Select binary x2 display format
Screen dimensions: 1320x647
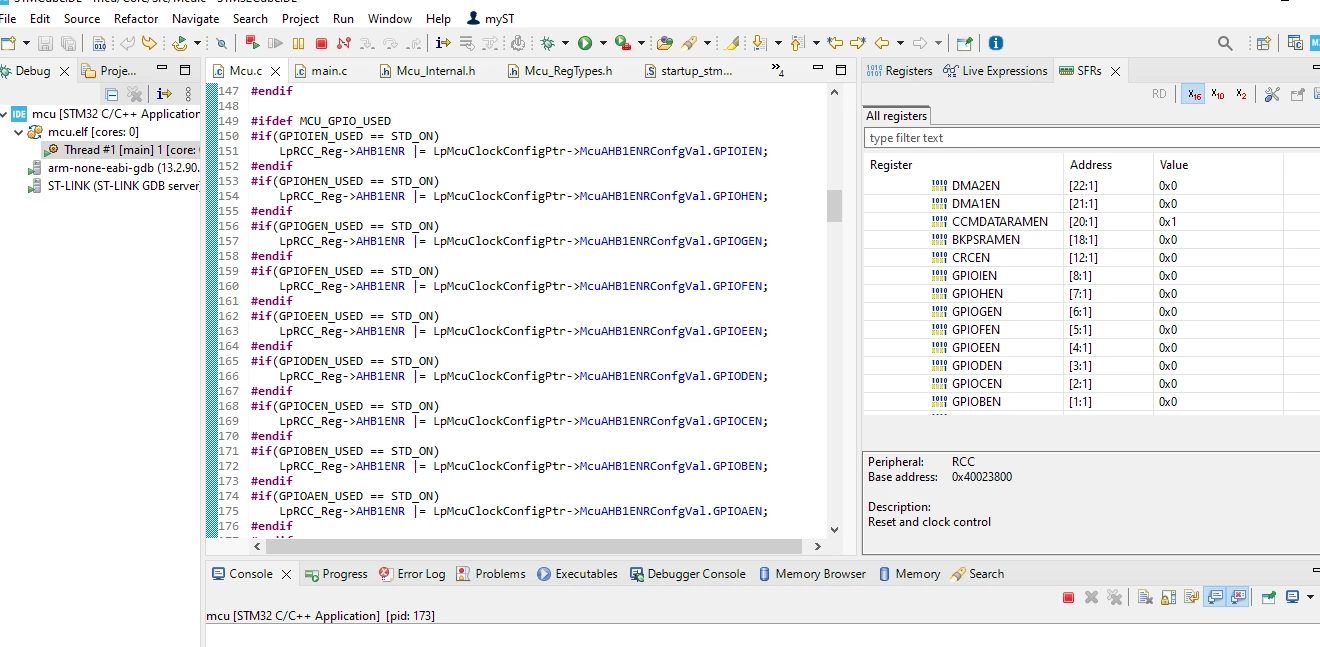(1241, 94)
